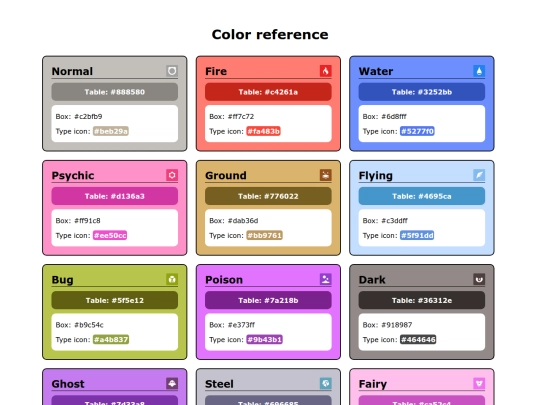Select the Water table color bar #3252bb
540x405 pixels.
point(422,92)
